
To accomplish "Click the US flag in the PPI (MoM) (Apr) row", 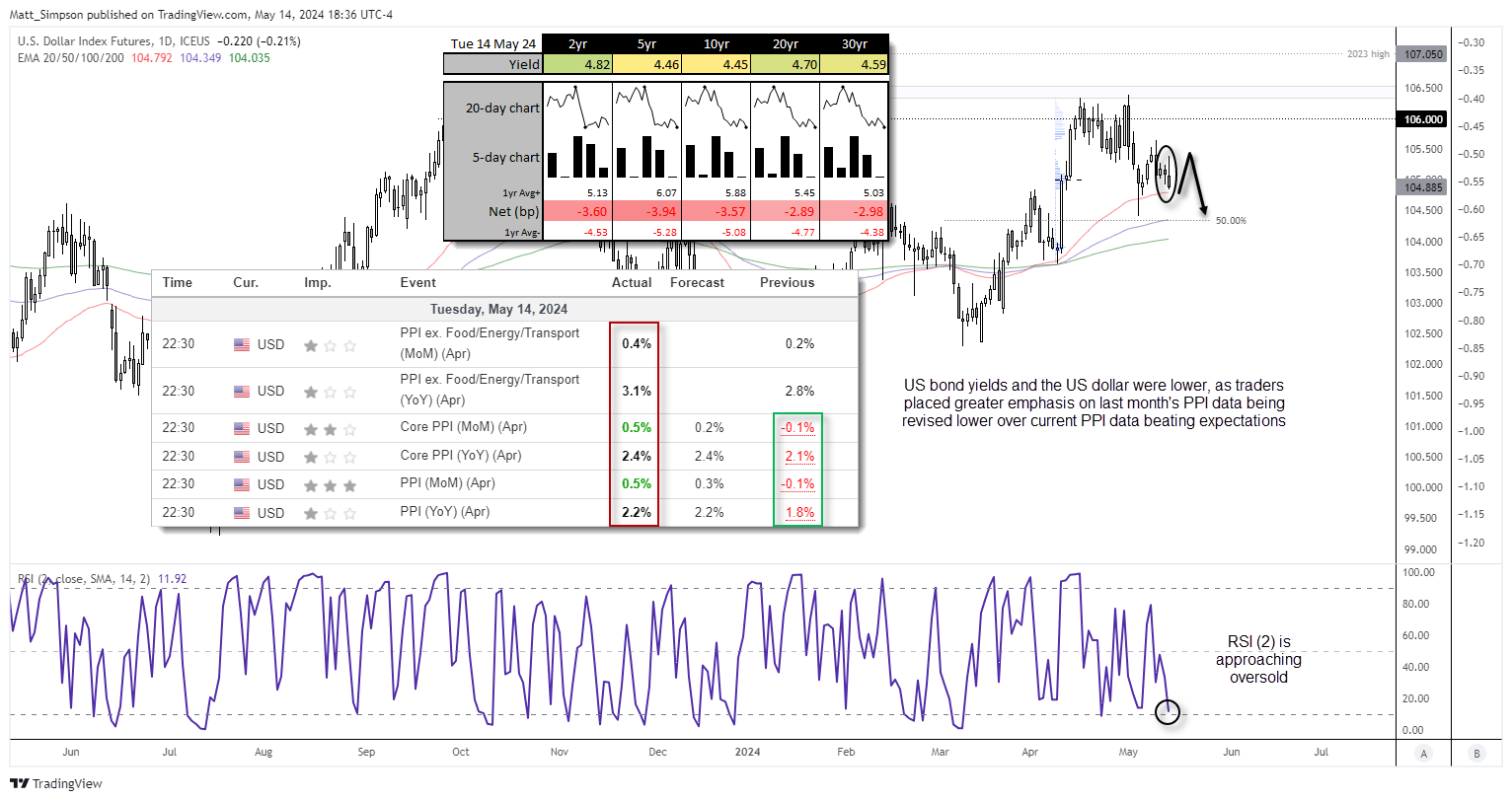I will (242, 484).
